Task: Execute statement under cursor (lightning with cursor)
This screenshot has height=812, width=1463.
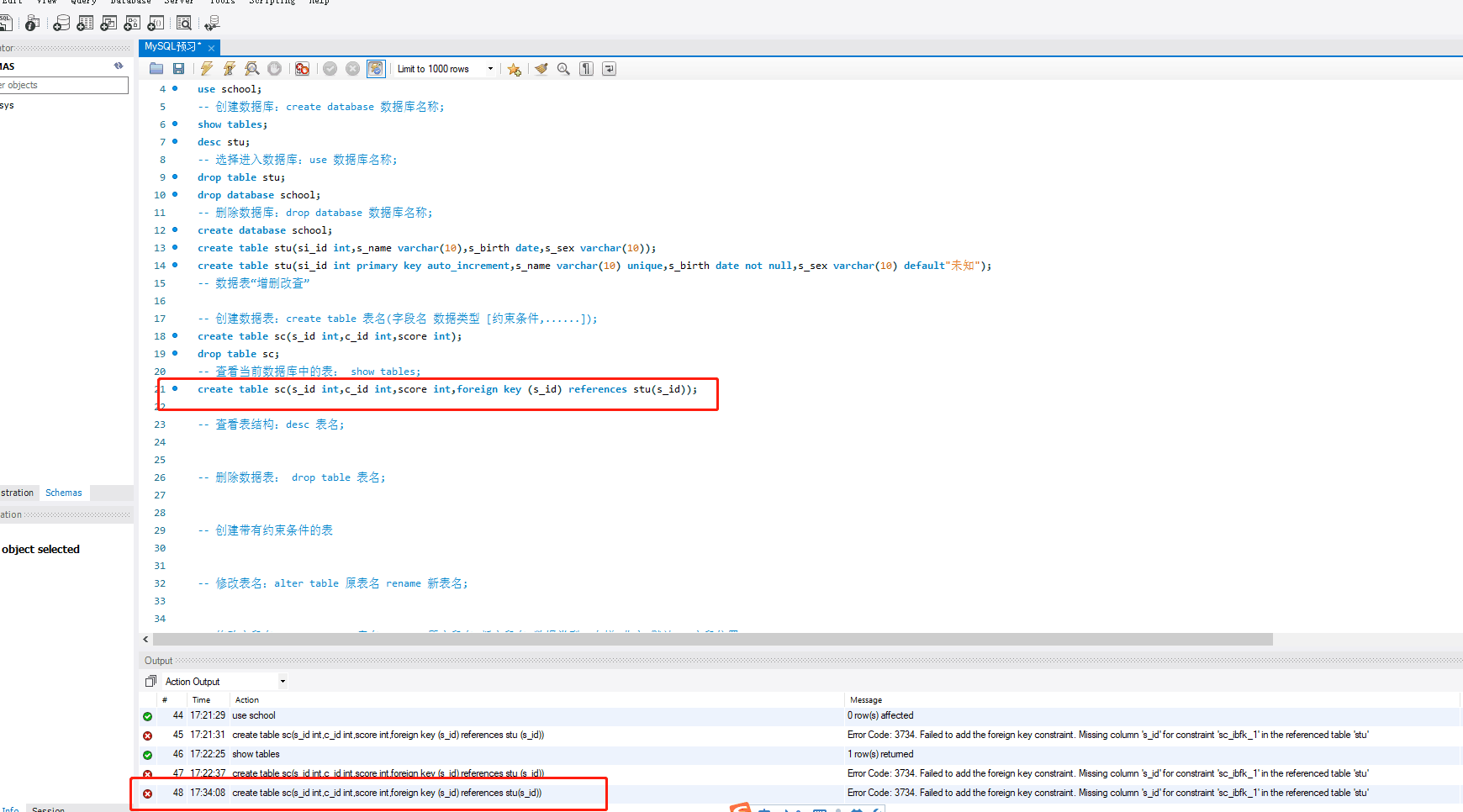Action: tap(229, 69)
